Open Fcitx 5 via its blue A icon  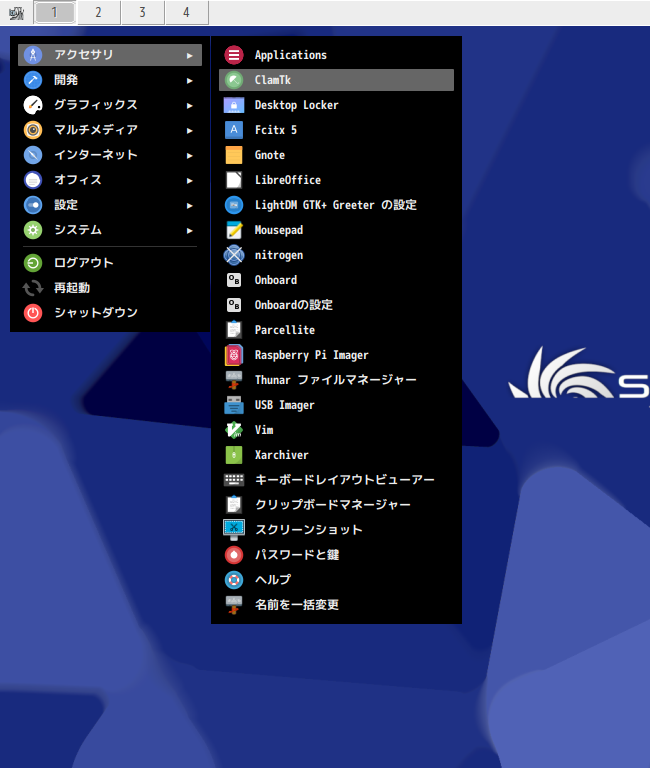234,130
